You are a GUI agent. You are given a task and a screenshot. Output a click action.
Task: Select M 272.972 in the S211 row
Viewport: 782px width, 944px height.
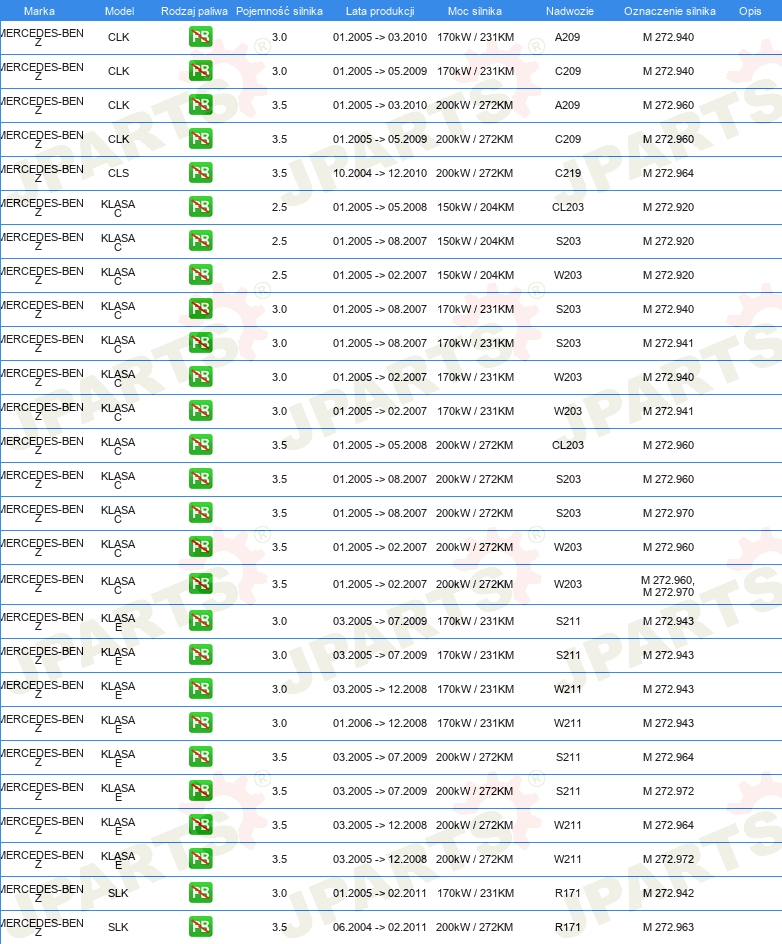[x=668, y=791]
